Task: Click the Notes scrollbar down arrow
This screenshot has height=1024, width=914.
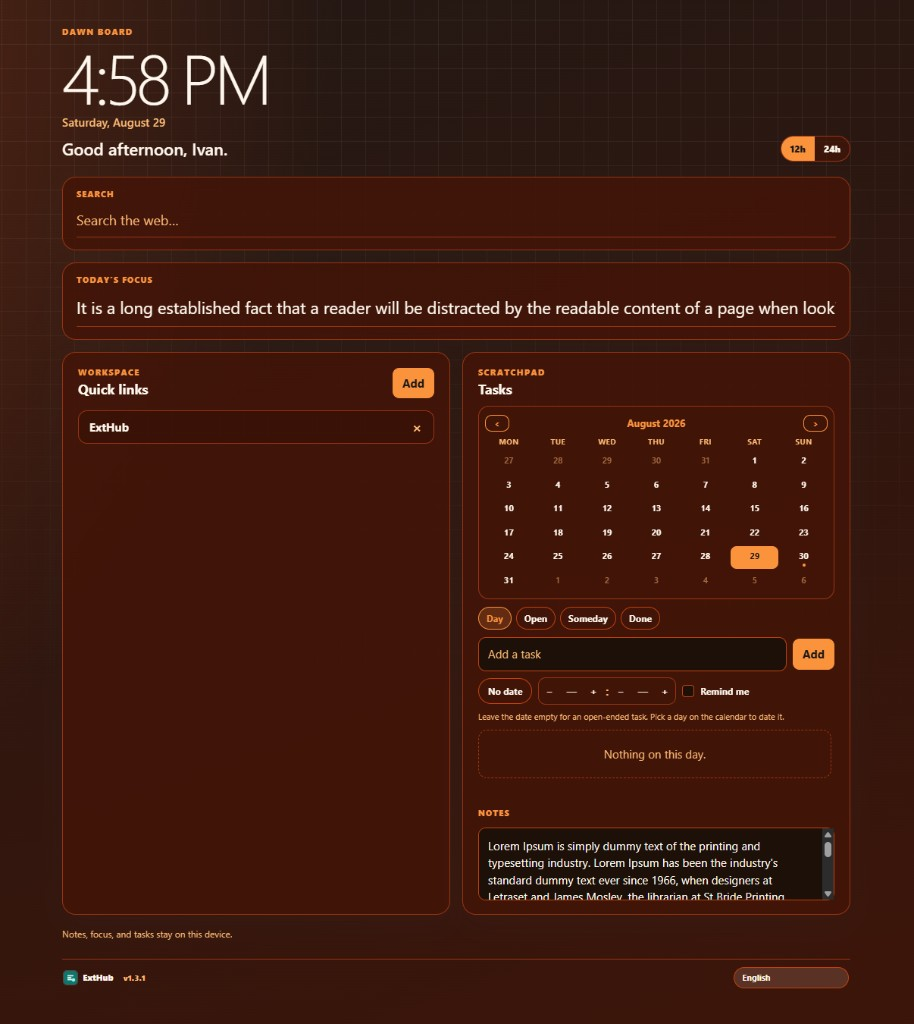Action: click(828, 893)
